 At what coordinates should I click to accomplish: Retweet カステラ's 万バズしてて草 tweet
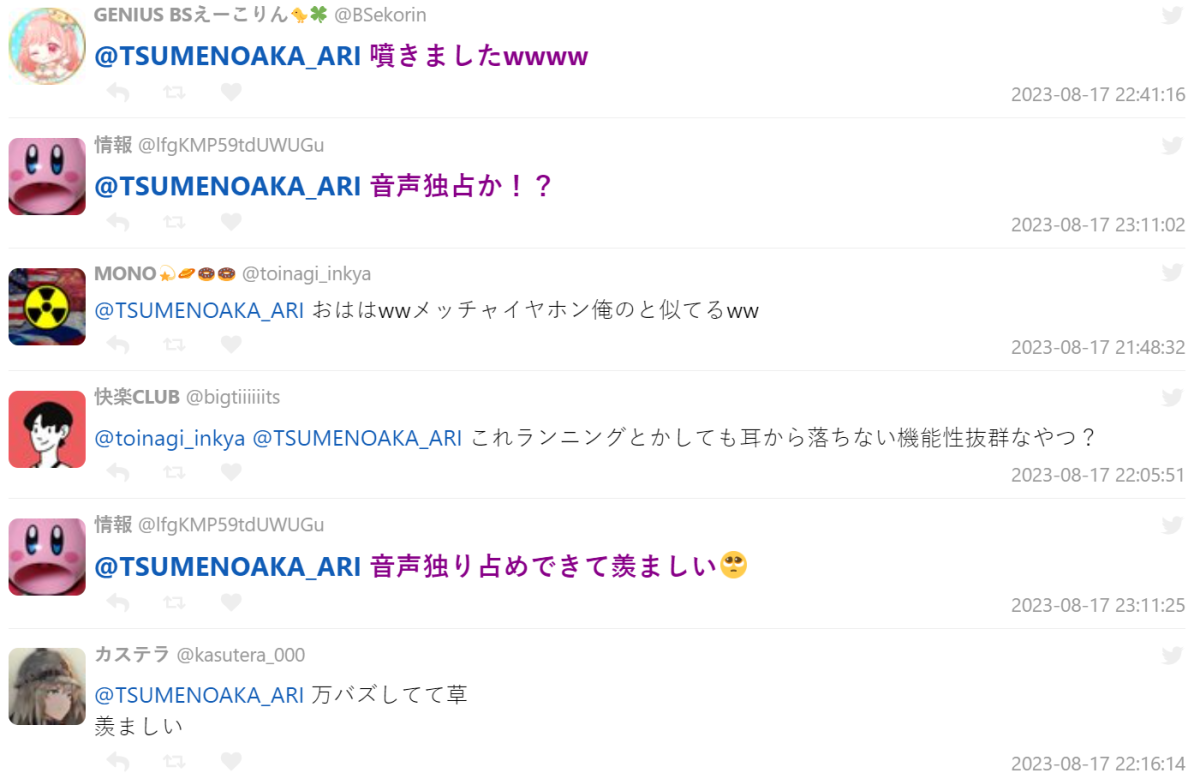coord(174,762)
